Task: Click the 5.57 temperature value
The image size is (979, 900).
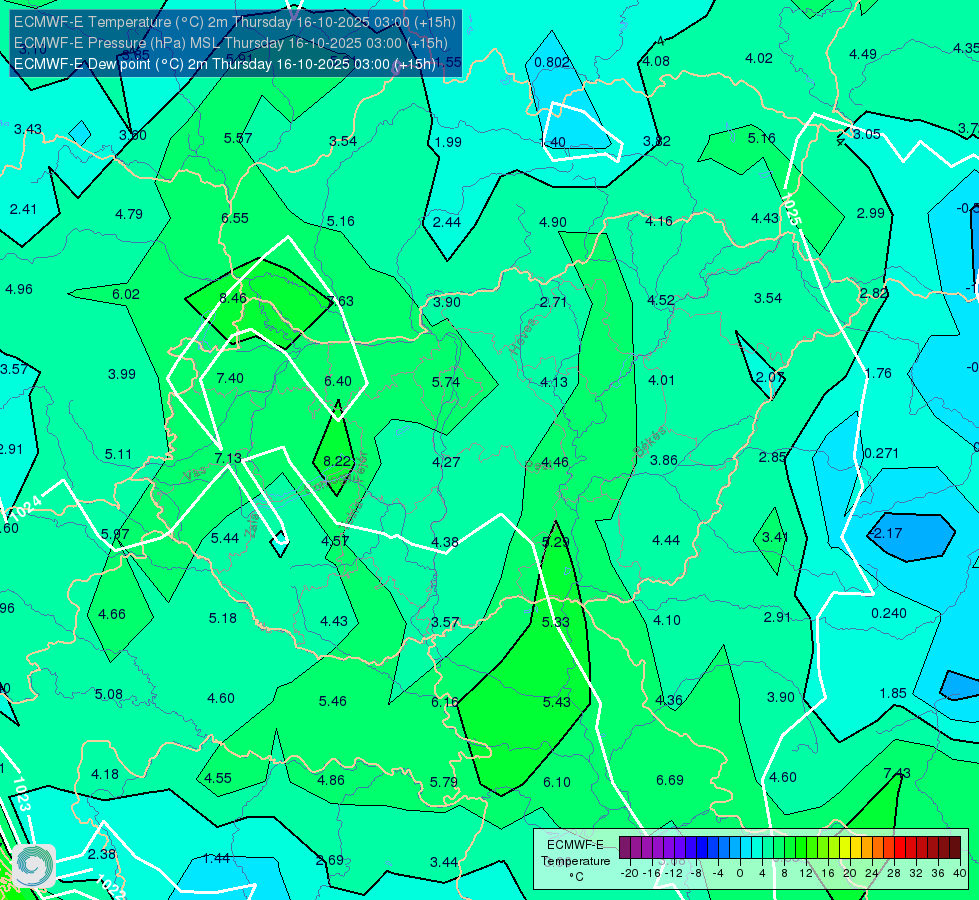Action: pos(238,138)
